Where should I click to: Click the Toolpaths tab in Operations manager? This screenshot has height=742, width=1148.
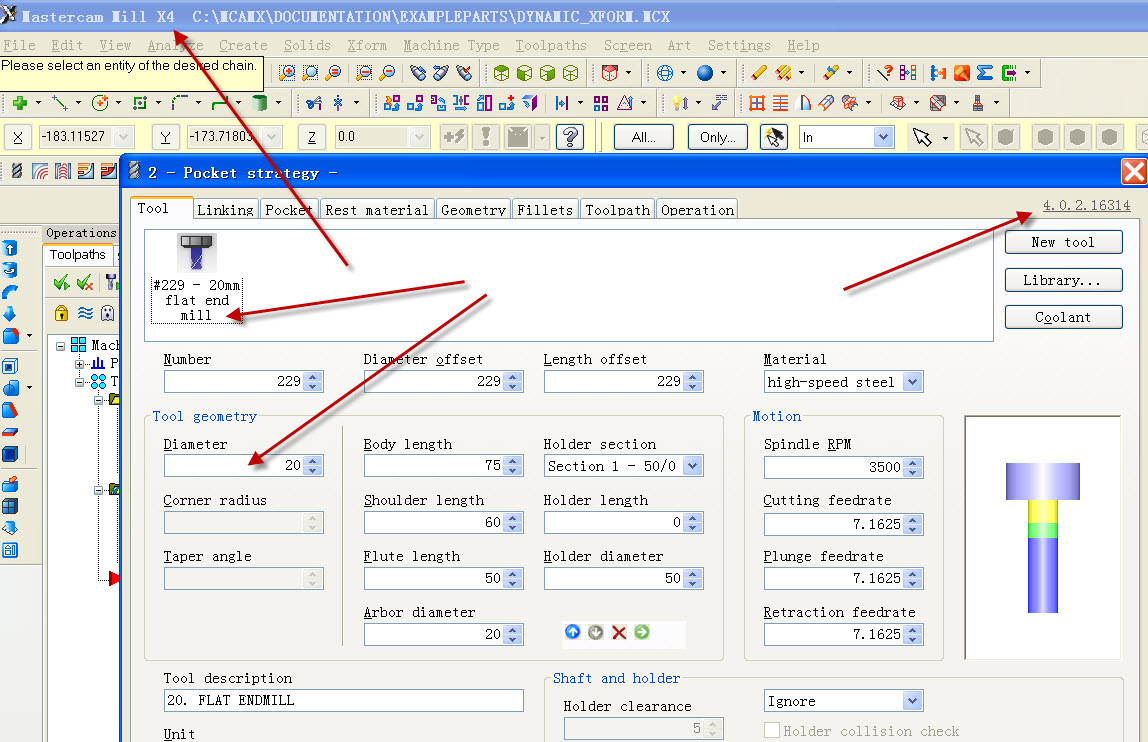click(78, 255)
